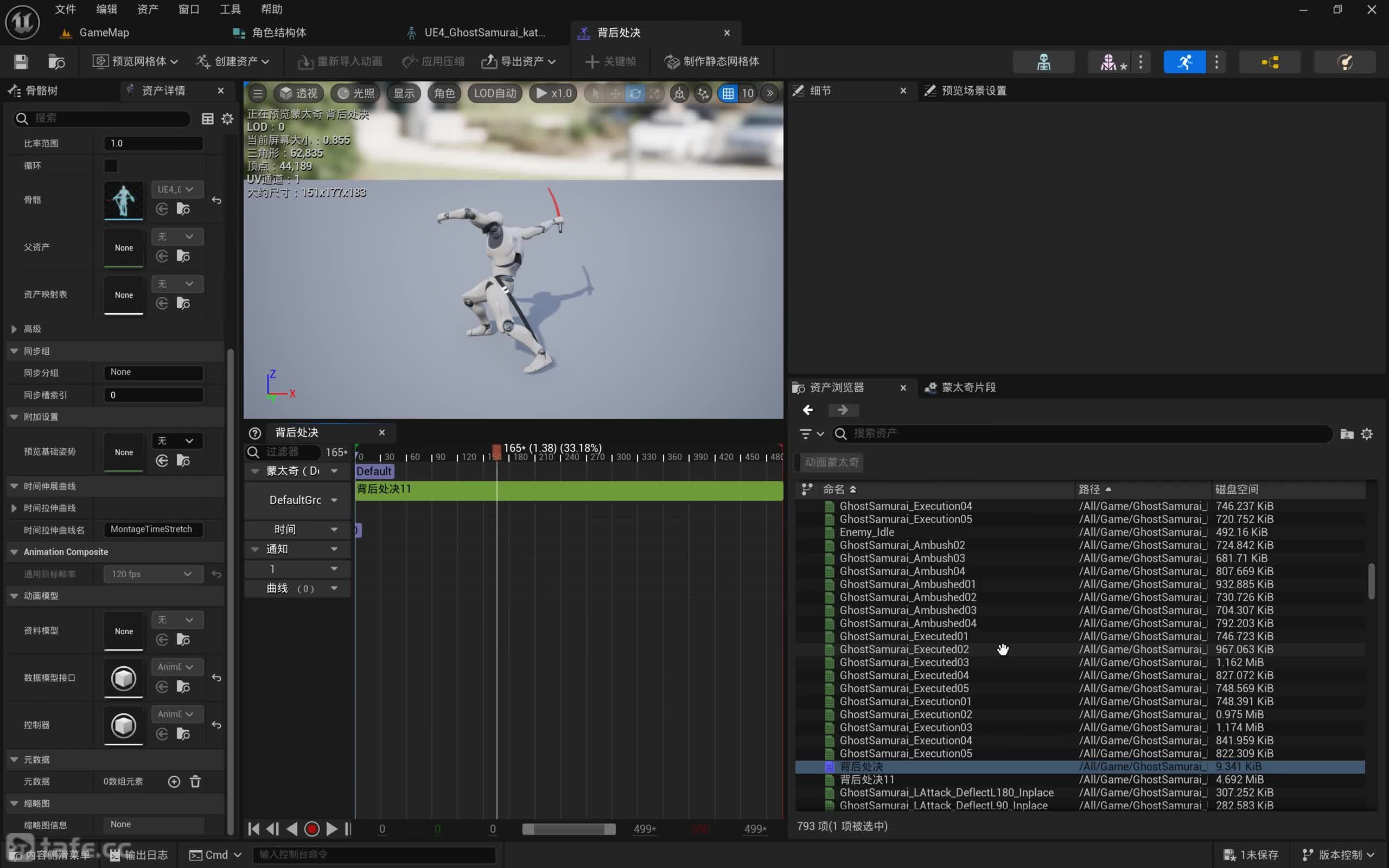Open the 创建资产 dropdown
Screen dimensions: 1389x868
(232, 61)
